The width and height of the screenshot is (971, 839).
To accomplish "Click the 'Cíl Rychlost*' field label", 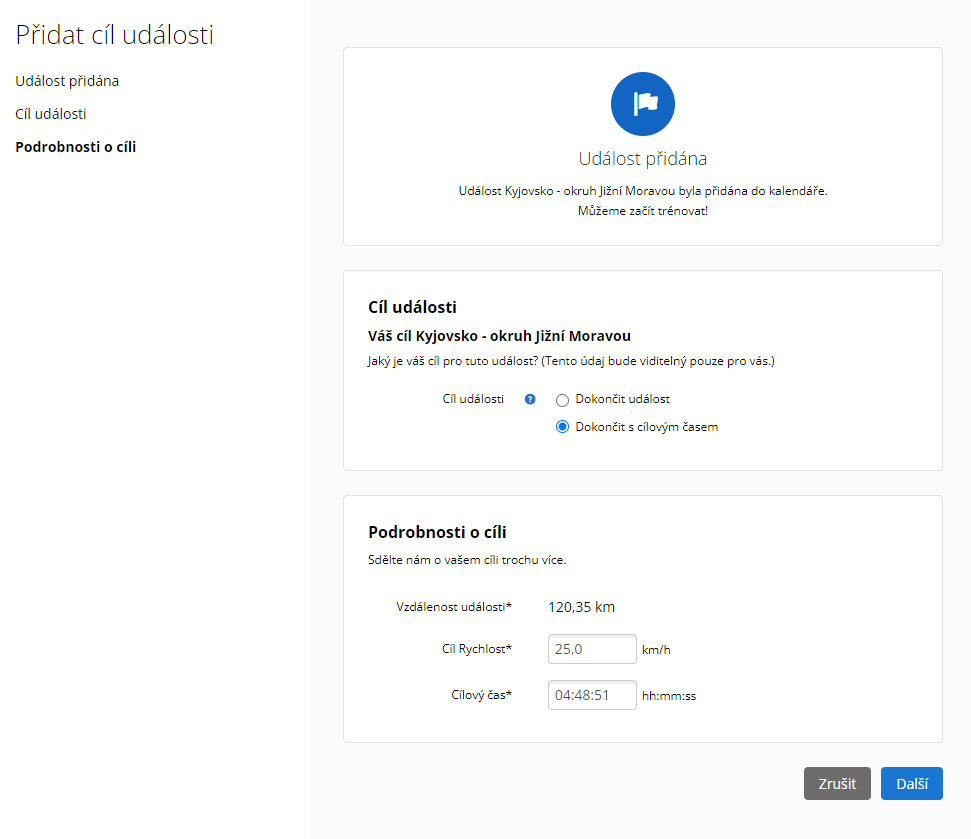I will 476,649.
